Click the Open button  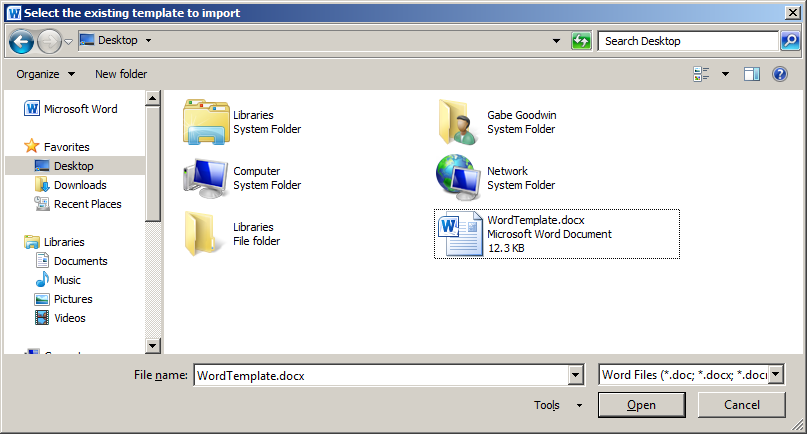(x=641, y=405)
